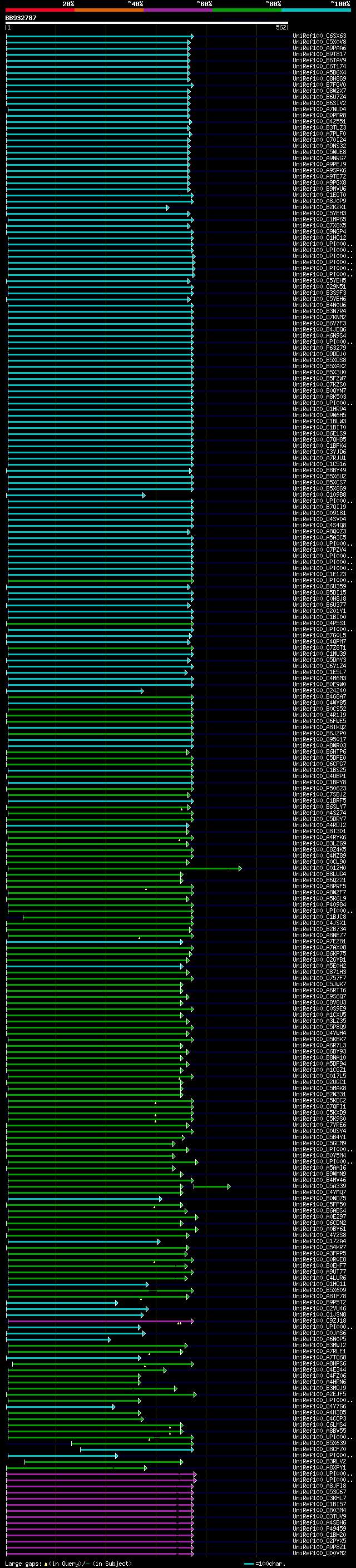Image resolution: width=356 pixels, height=1568 pixels.
Task: Select hit UniRef100_C4M6M3
Action: [x=319, y=678]
